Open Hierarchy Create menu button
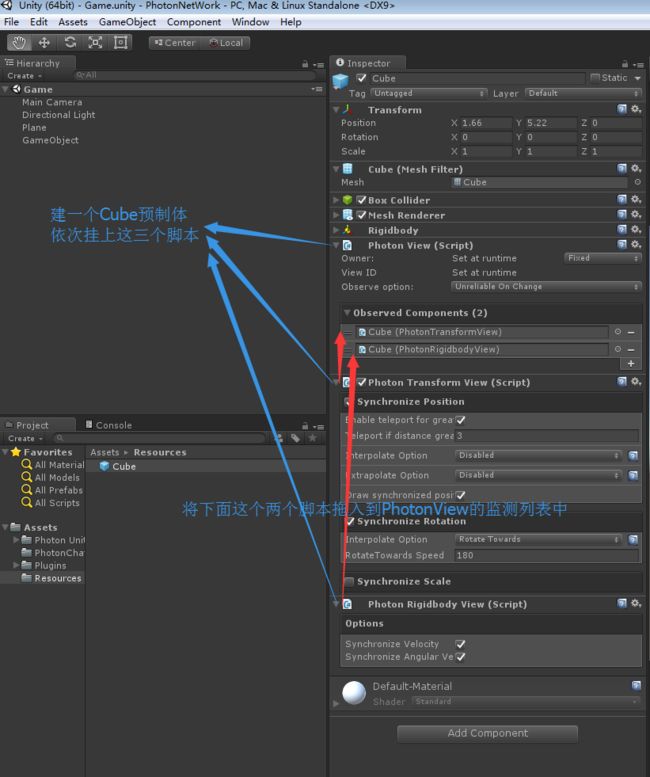Viewport: 650px width, 777px height. (x=24, y=76)
